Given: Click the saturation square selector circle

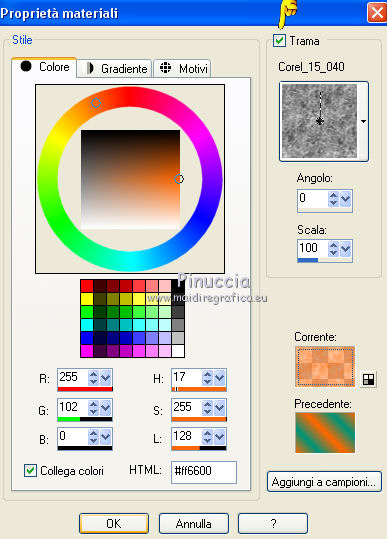Looking at the screenshot, I should tap(179, 179).
